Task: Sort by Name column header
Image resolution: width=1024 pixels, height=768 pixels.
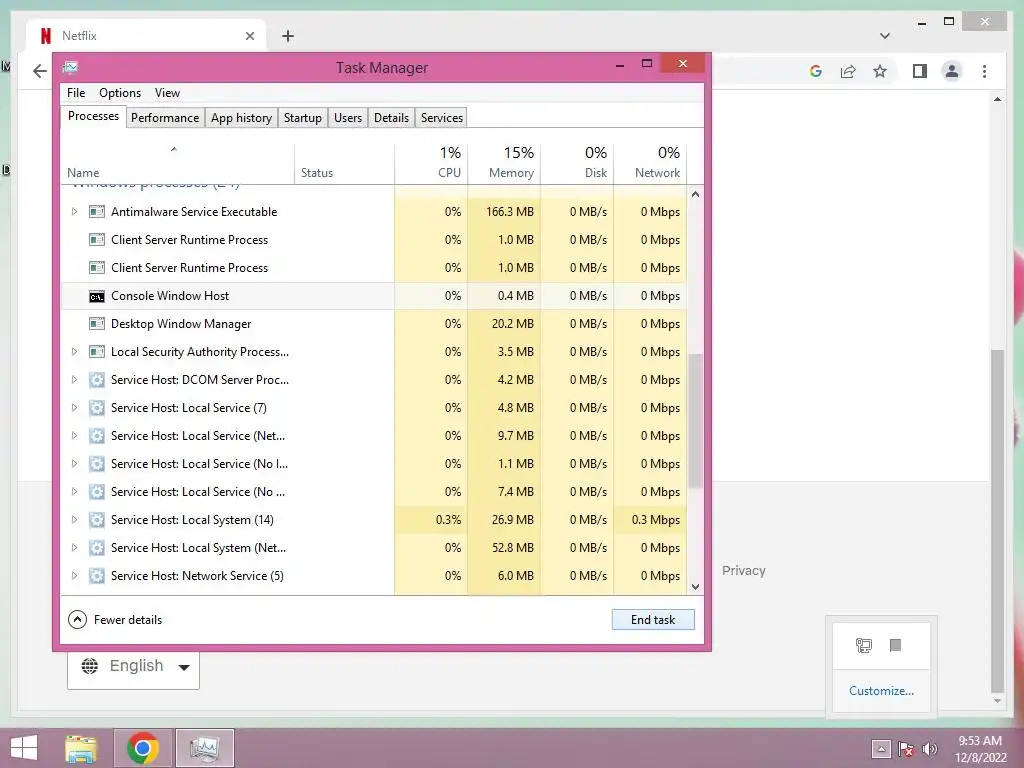Action: pos(178,162)
